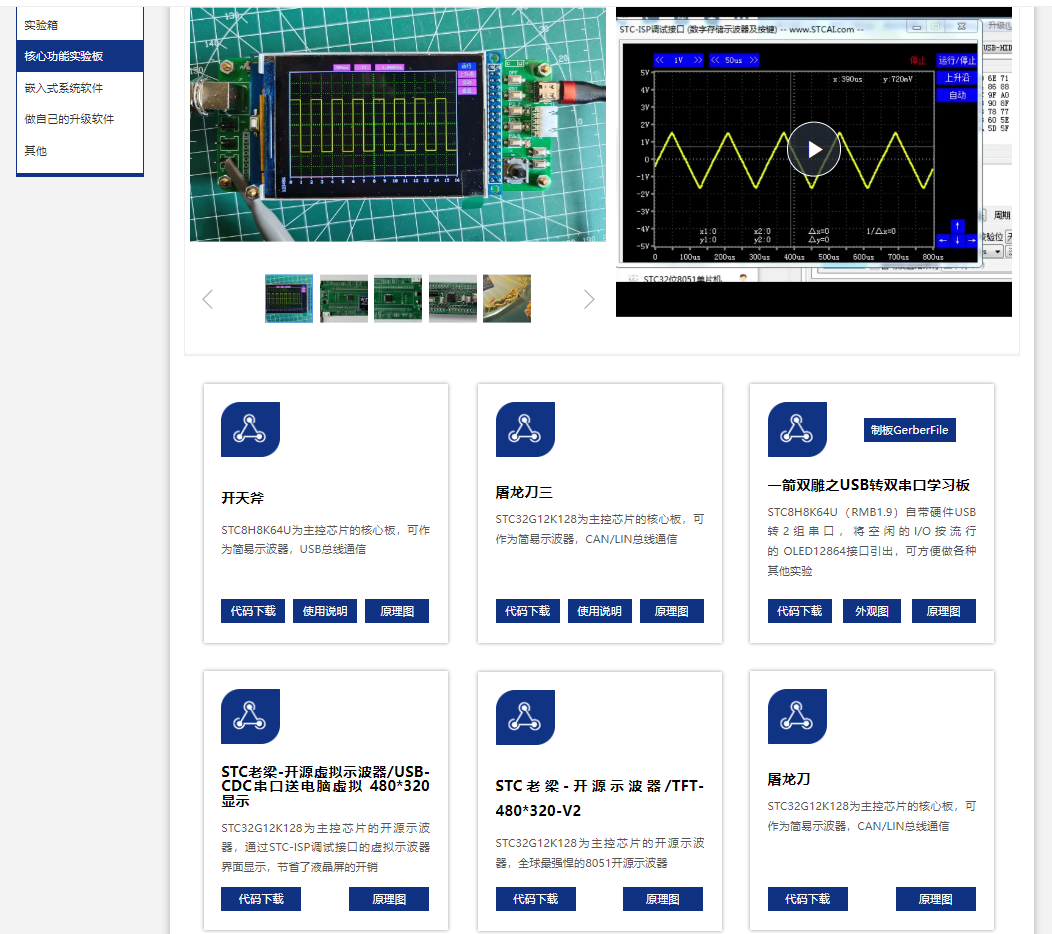1052x934 pixels.
Task: Click the STC老梁-开源虚拟示波器 title
Action: 325,786
